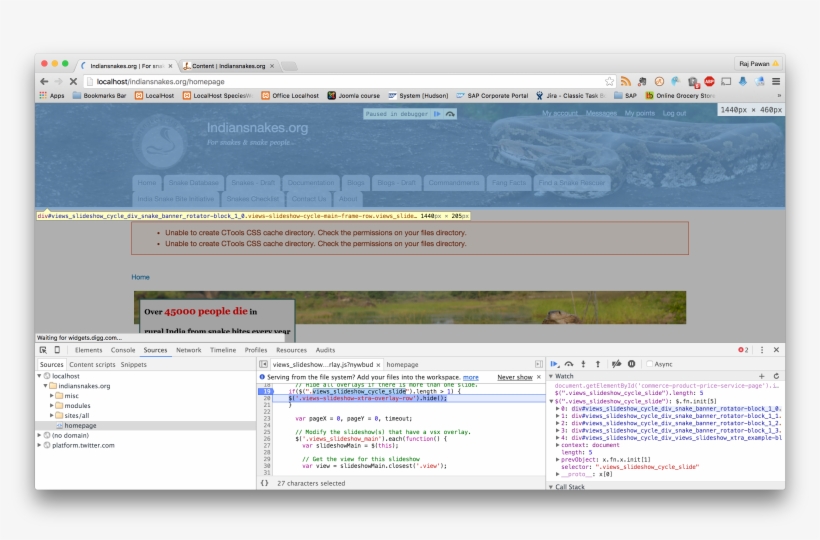Open the Profiles panel
The width and height of the screenshot is (820, 540).
click(256, 350)
